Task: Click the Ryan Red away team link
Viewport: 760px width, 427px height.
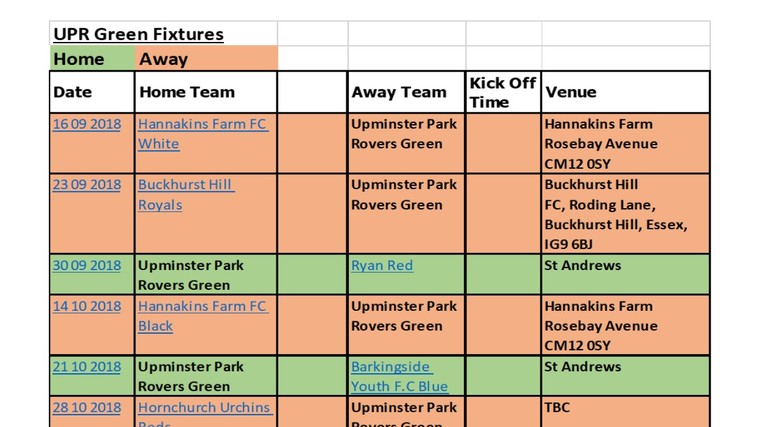Action: click(x=382, y=266)
